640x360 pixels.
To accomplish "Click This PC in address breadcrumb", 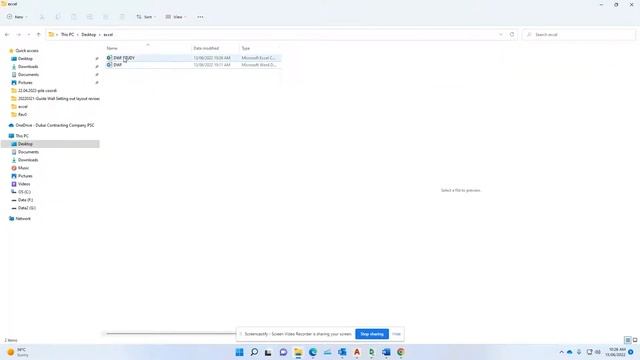I will point(67,35).
